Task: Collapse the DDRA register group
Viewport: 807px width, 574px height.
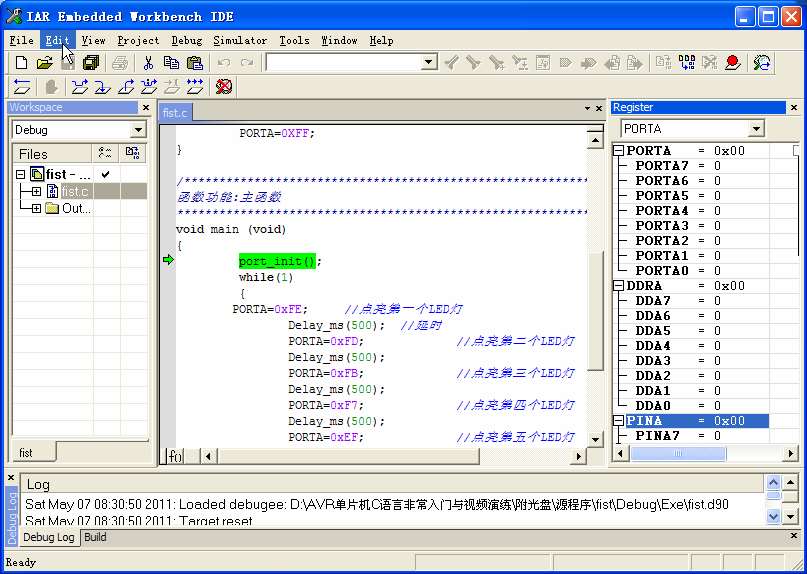Action: [618, 286]
